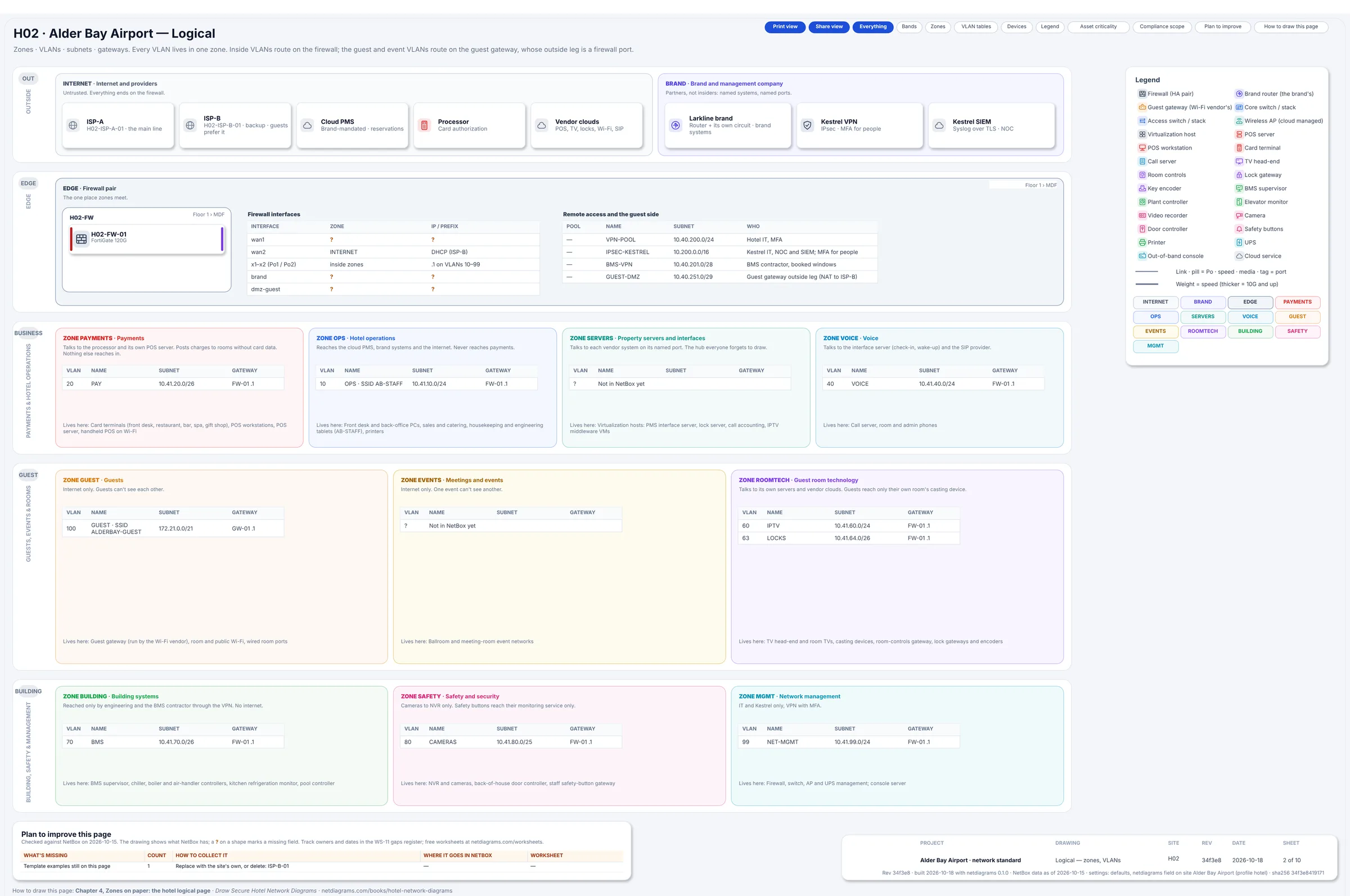1350x896 pixels.
Task: Click the red Processor card icon
Action: [425, 125]
